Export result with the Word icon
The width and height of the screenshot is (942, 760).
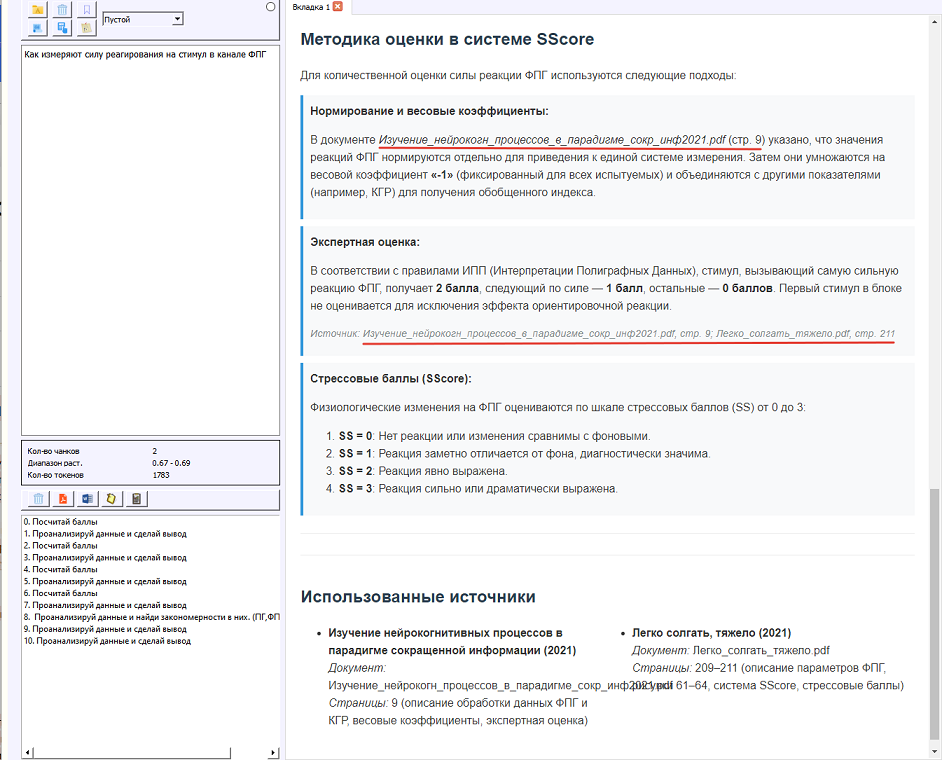click(x=87, y=499)
